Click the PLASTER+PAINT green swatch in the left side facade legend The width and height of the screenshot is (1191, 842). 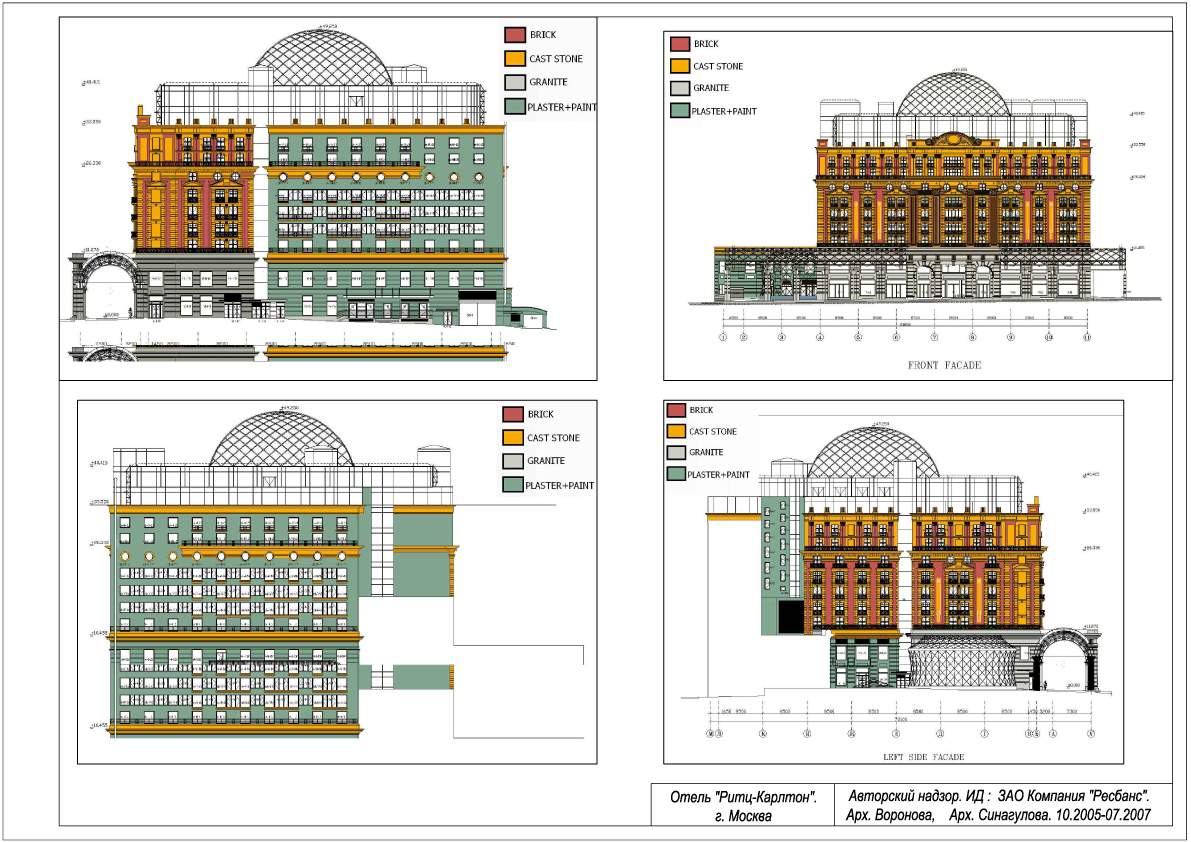click(x=677, y=474)
